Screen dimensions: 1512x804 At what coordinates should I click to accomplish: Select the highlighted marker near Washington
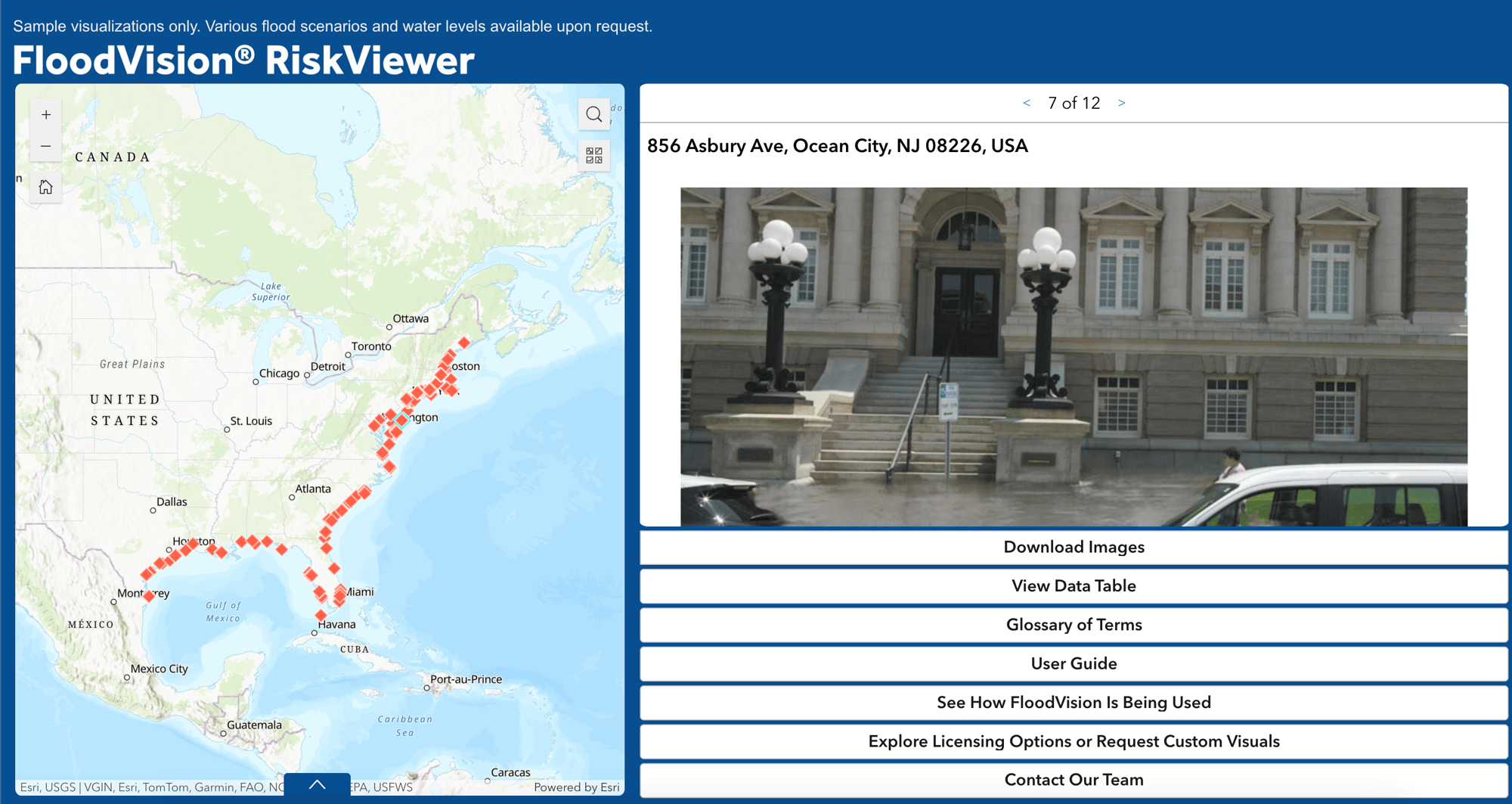click(x=402, y=420)
